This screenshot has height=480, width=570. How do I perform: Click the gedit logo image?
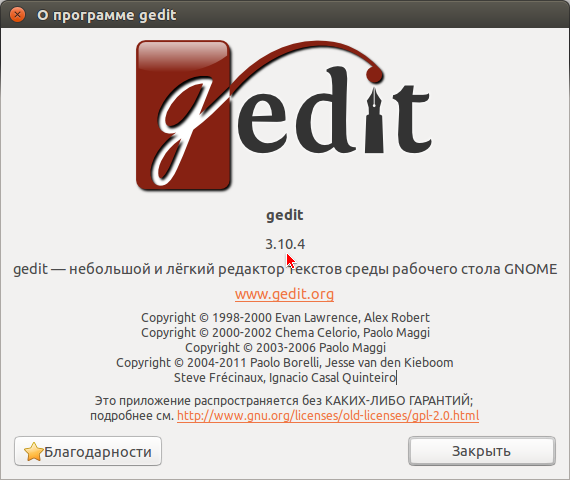point(284,115)
